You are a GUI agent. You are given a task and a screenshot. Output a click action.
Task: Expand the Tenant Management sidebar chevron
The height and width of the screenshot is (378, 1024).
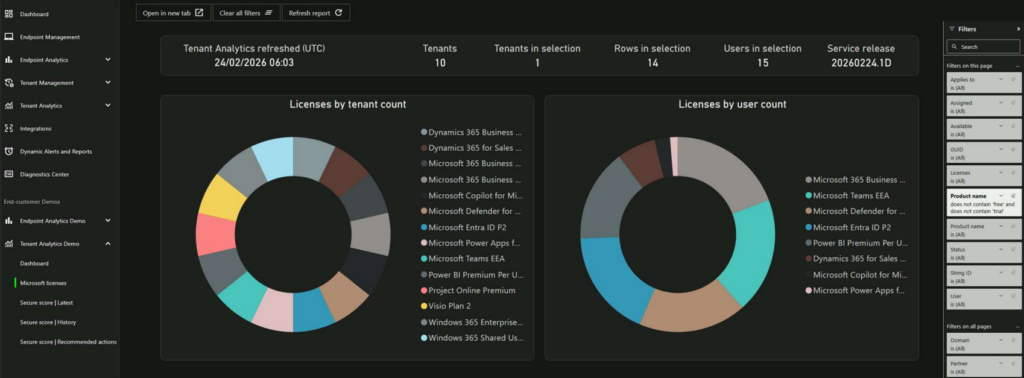click(x=108, y=83)
